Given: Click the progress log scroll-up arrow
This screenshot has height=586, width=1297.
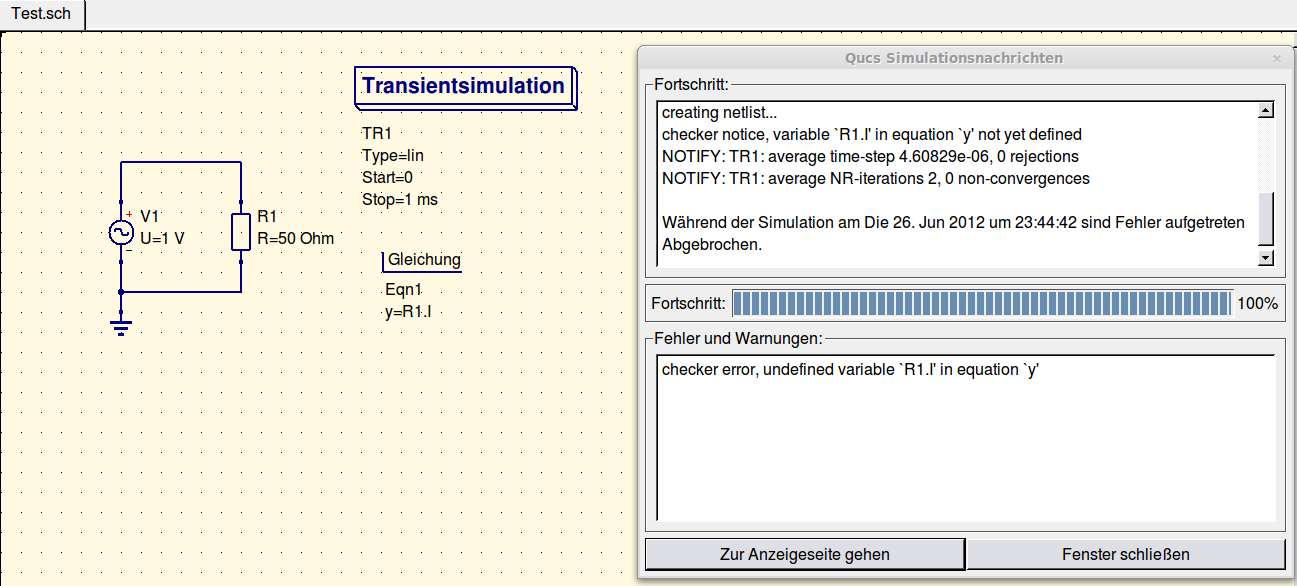Looking at the screenshot, I should coord(1266,111).
